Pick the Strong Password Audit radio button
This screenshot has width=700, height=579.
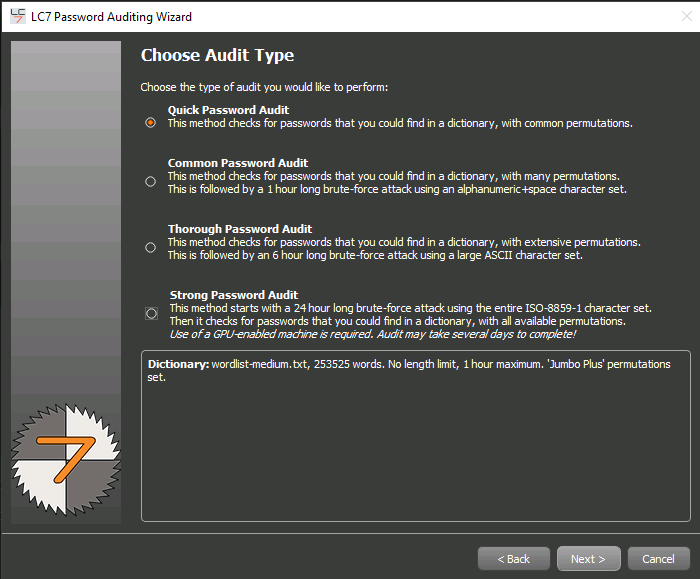tap(151, 313)
